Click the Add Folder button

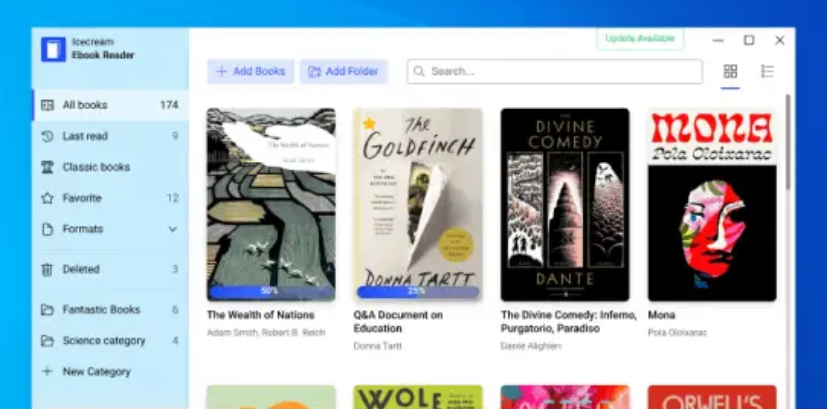click(x=344, y=71)
